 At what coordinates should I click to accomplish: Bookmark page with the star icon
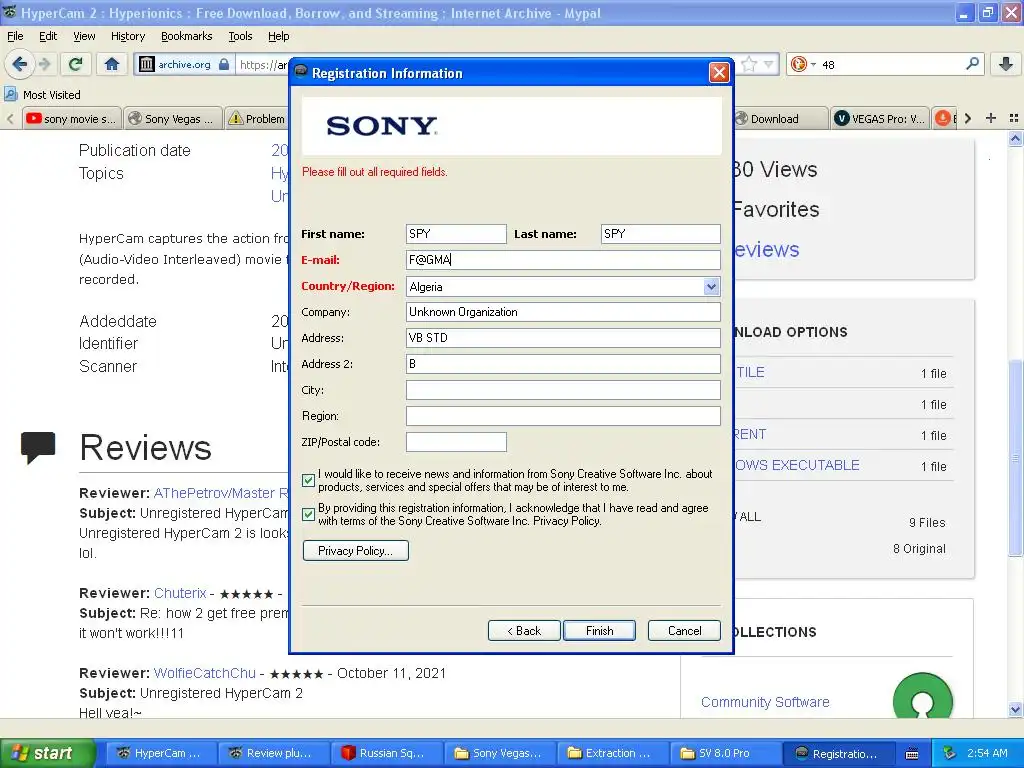pos(749,64)
